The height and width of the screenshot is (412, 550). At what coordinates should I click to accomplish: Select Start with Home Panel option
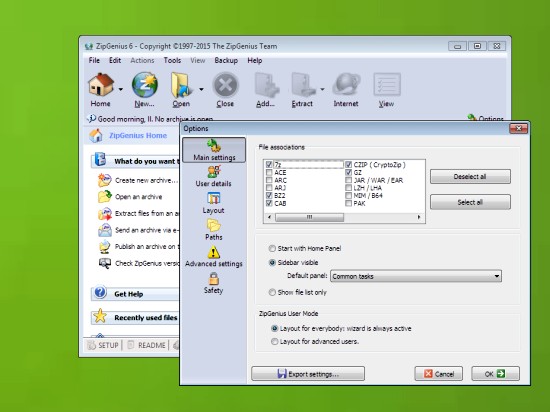click(x=272, y=248)
